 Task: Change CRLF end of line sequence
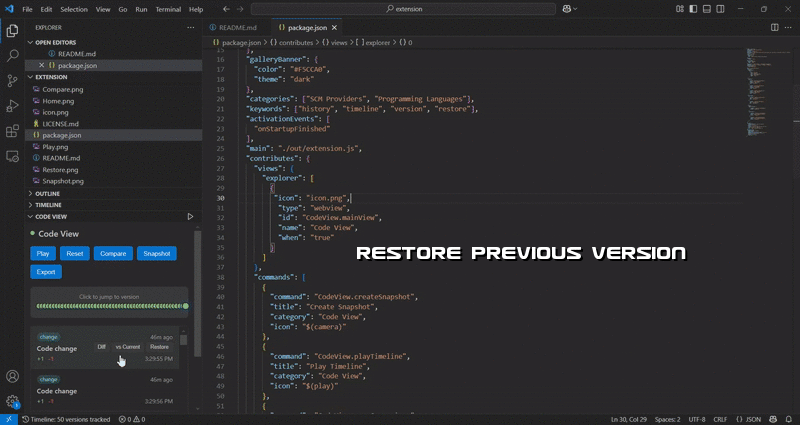pyautogui.click(x=720, y=419)
